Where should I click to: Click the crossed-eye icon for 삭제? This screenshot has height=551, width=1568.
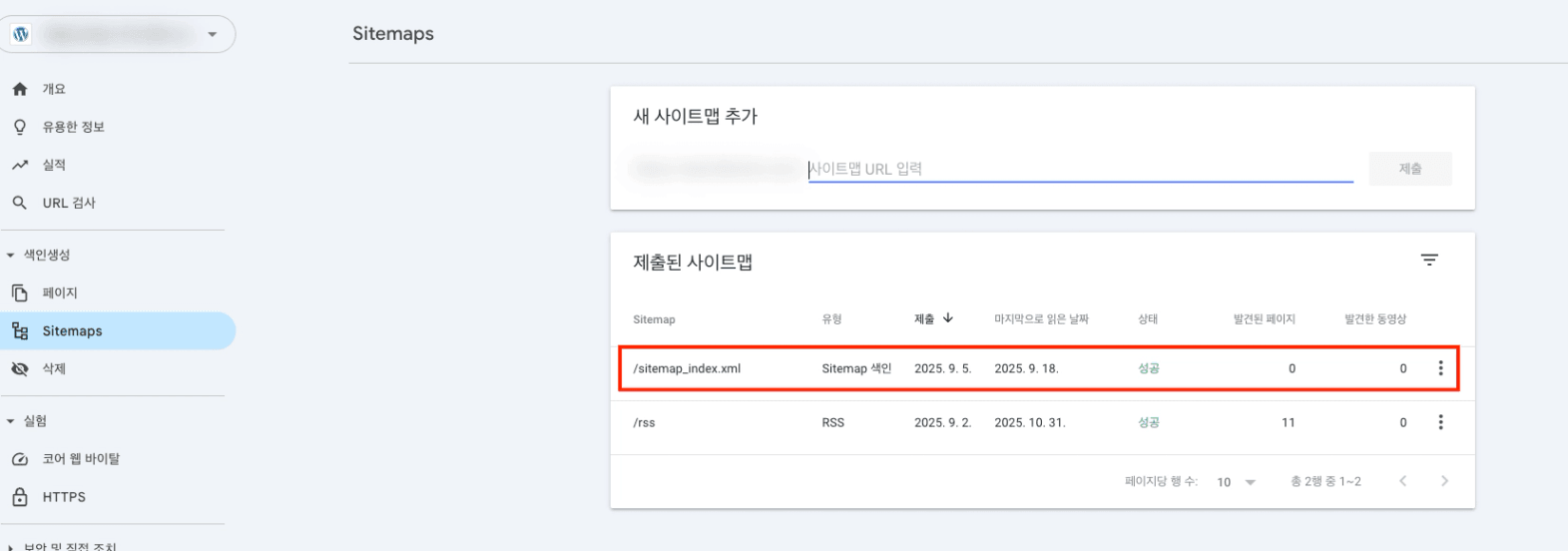20,368
